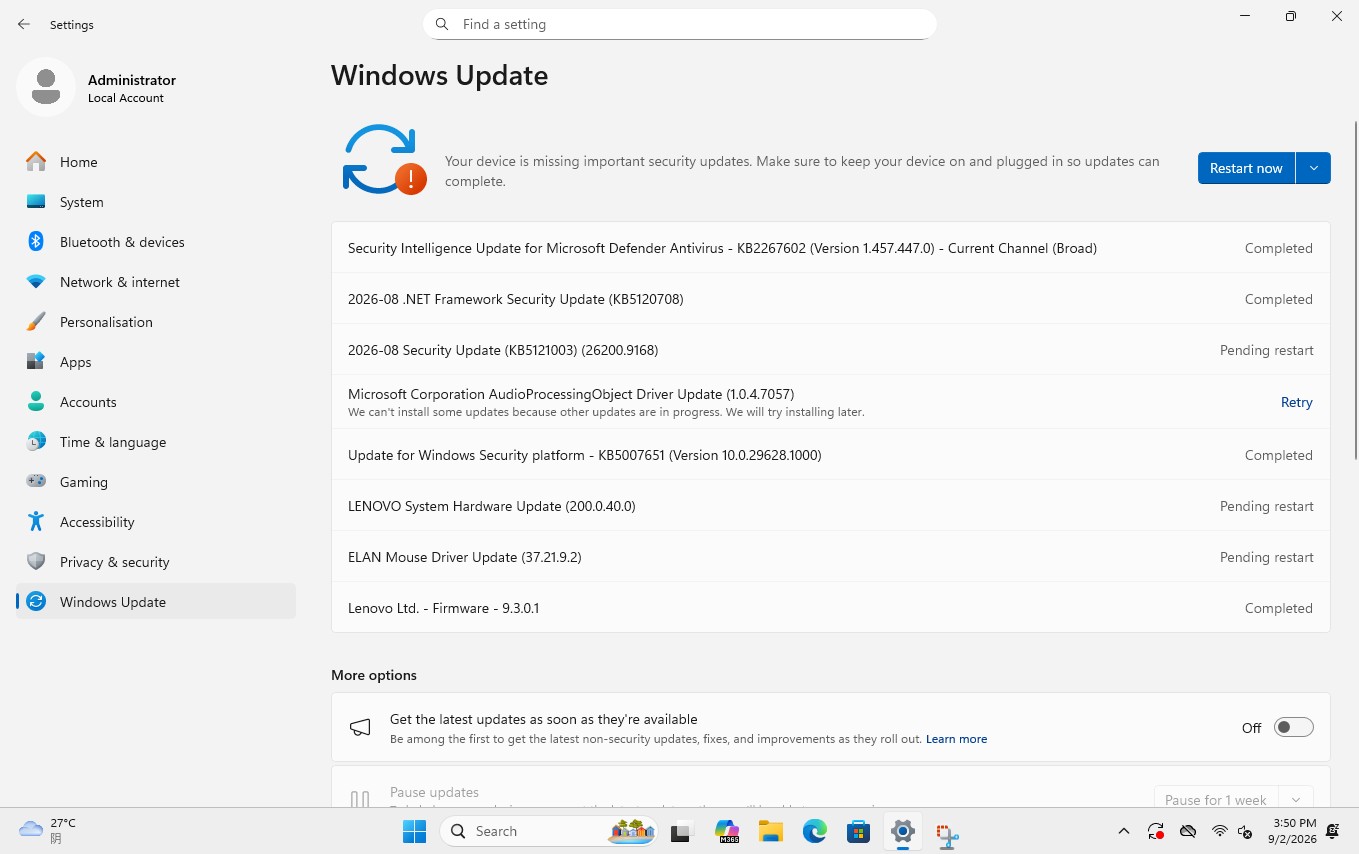Launch Microsoft Edge from the taskbar

click(x=815, y=831)
